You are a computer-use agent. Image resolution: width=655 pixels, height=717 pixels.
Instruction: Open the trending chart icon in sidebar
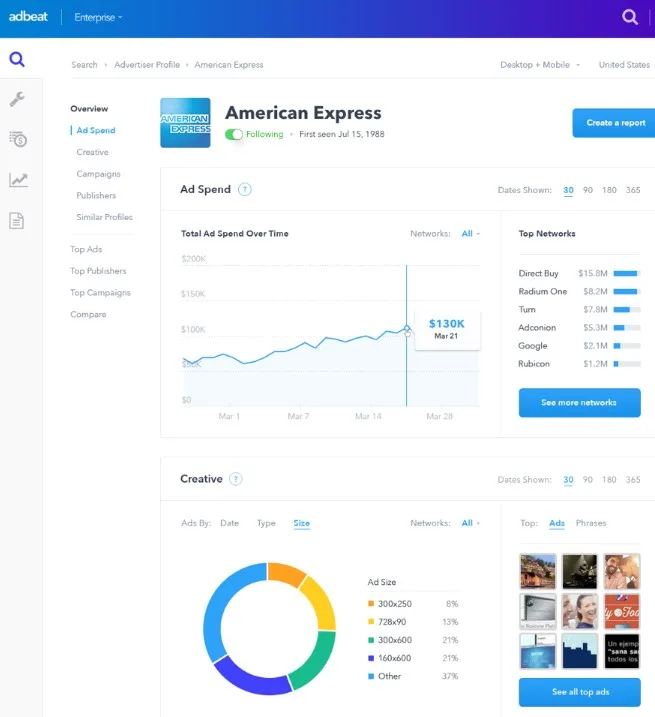[18, 180]
